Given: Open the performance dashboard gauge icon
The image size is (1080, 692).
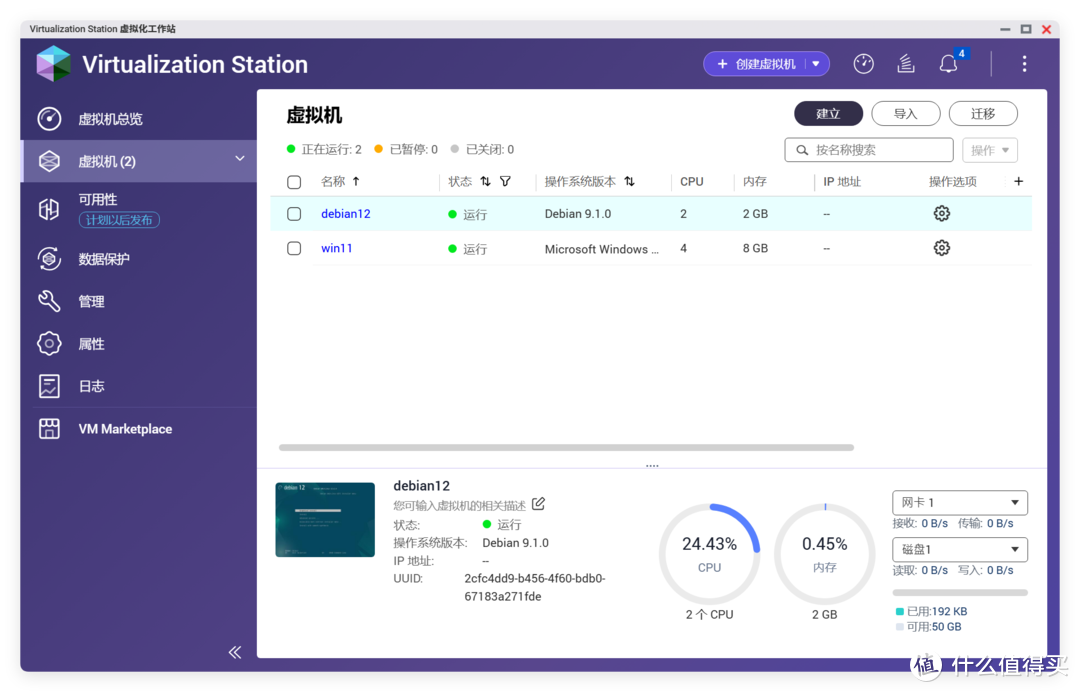Looking at the screenshot, I should tap(863, 64).
